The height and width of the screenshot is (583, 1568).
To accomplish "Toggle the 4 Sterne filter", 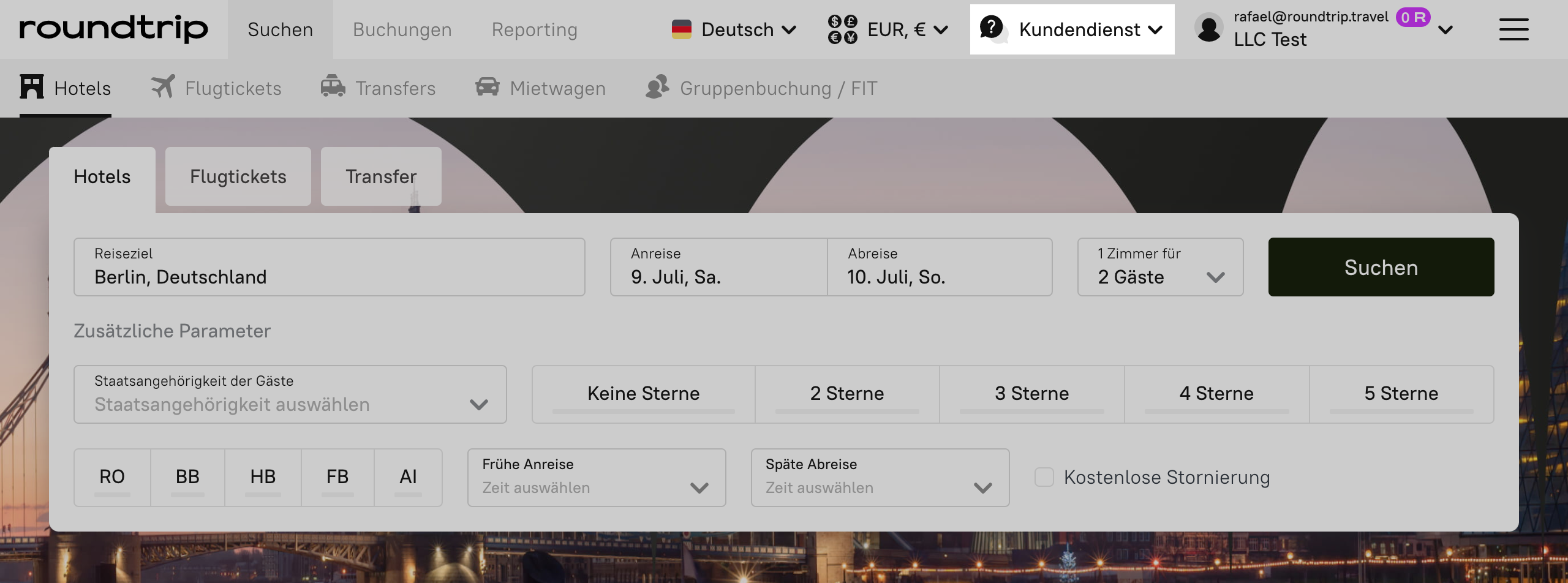I will 1216,394.
